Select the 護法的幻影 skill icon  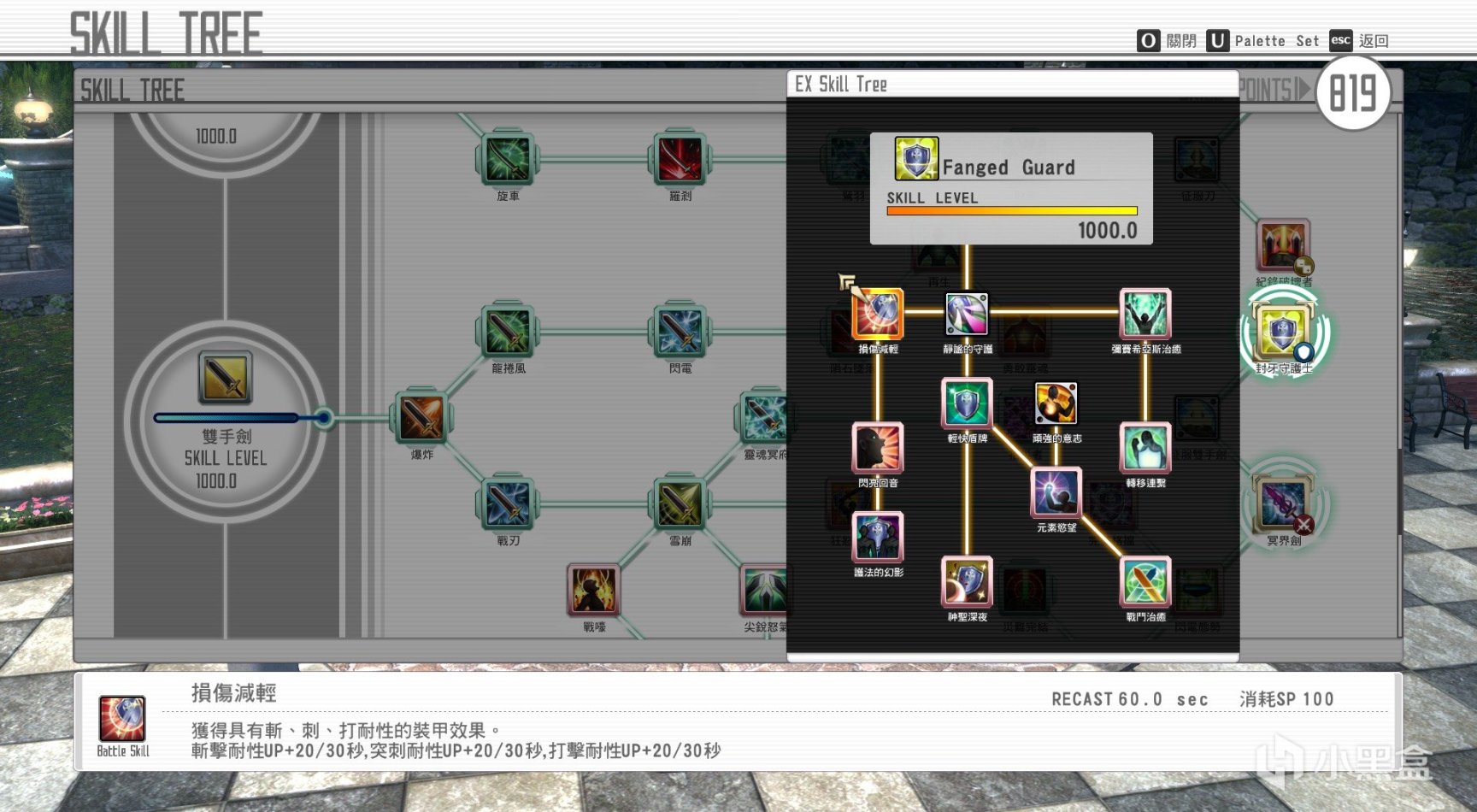(x=878, y=536)
